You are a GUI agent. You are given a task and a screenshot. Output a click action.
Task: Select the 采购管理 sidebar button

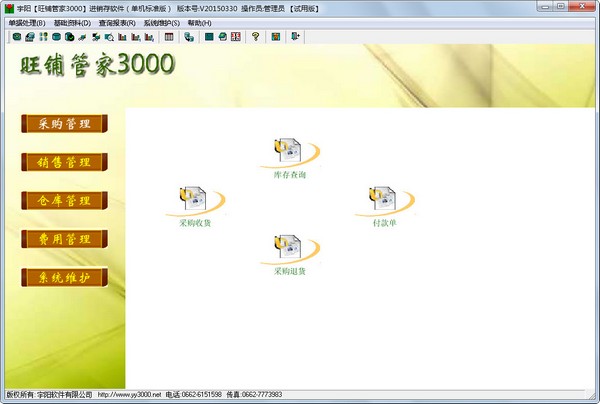64,124
